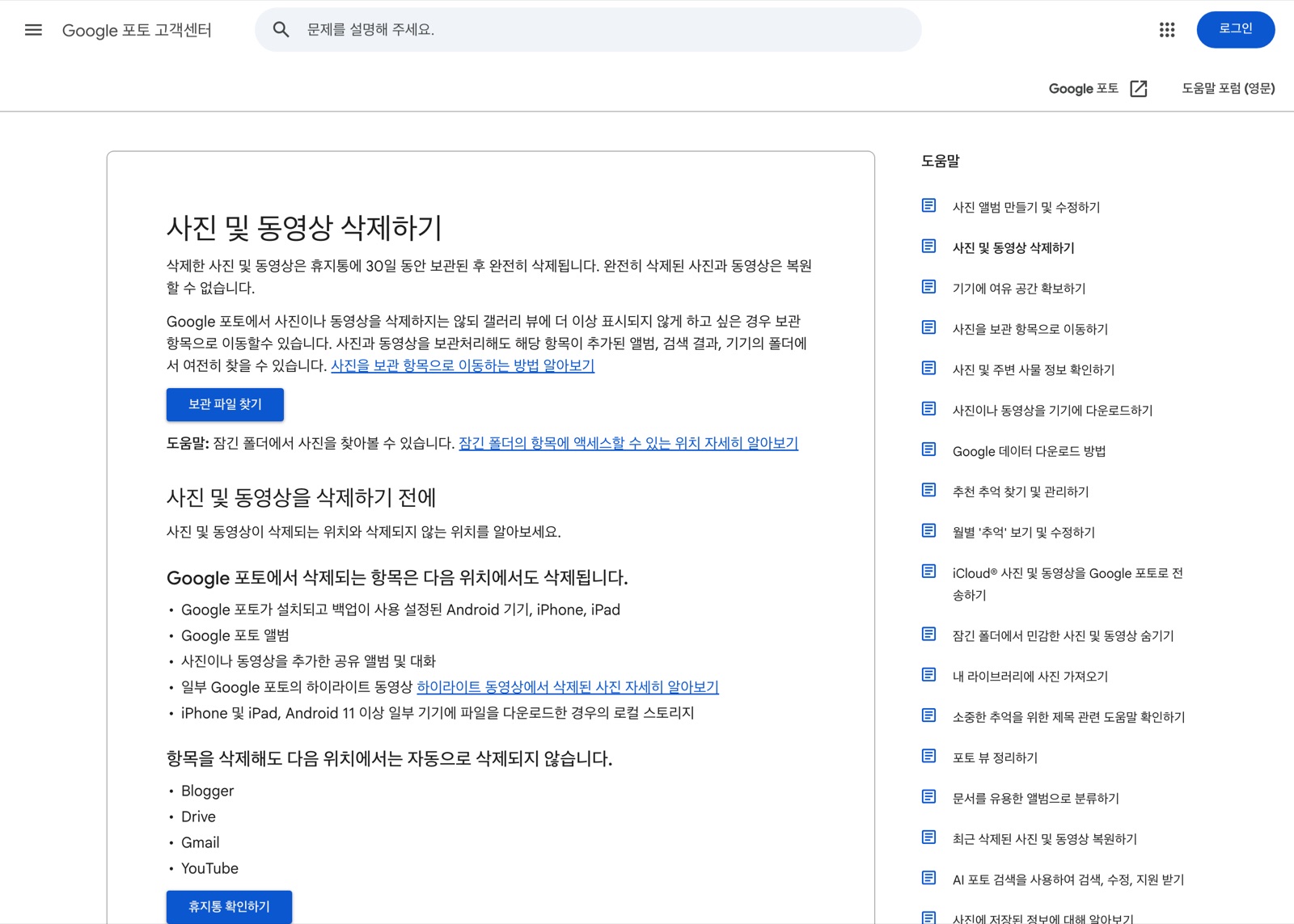This screenshot has height=924, width=1294.
Task: Focus the 문제를 설명해 주세요 search field
Action: [588, 30]
